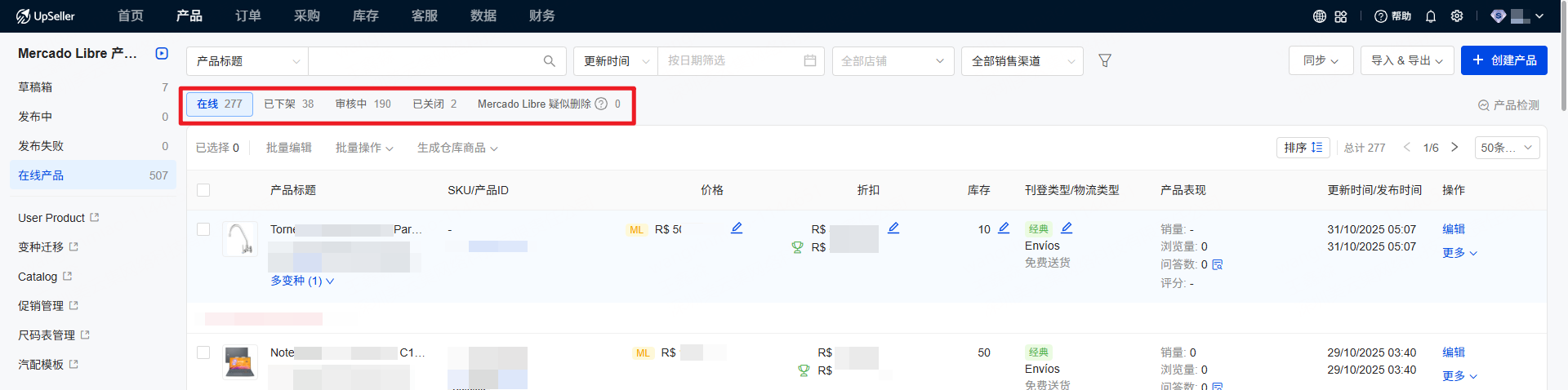This screenshot has width=1568, height=390.
Task: Click the trophy icon in the first product row
Action: click(798, 247)
